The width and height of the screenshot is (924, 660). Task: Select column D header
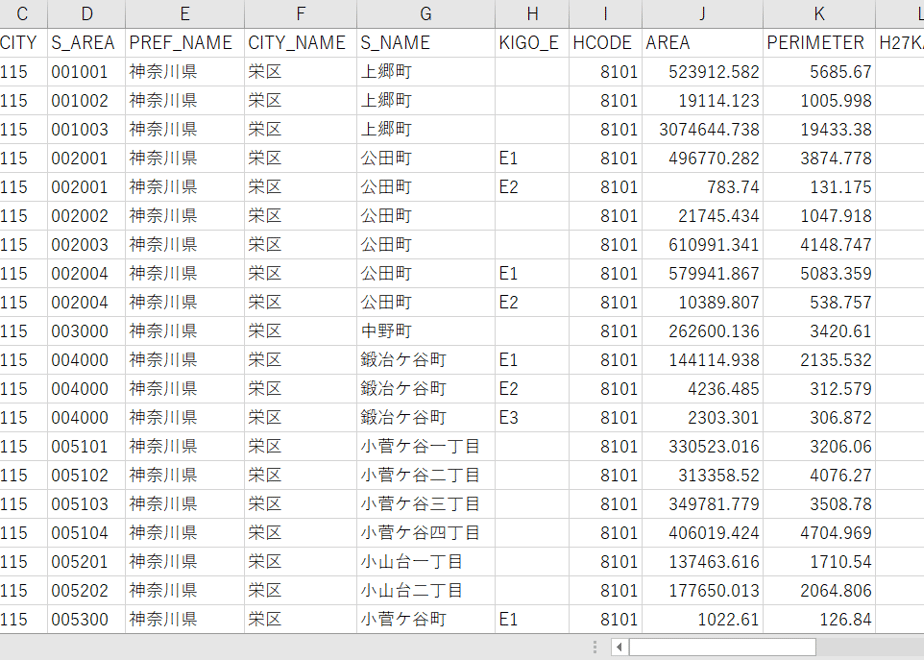[87, 14]
